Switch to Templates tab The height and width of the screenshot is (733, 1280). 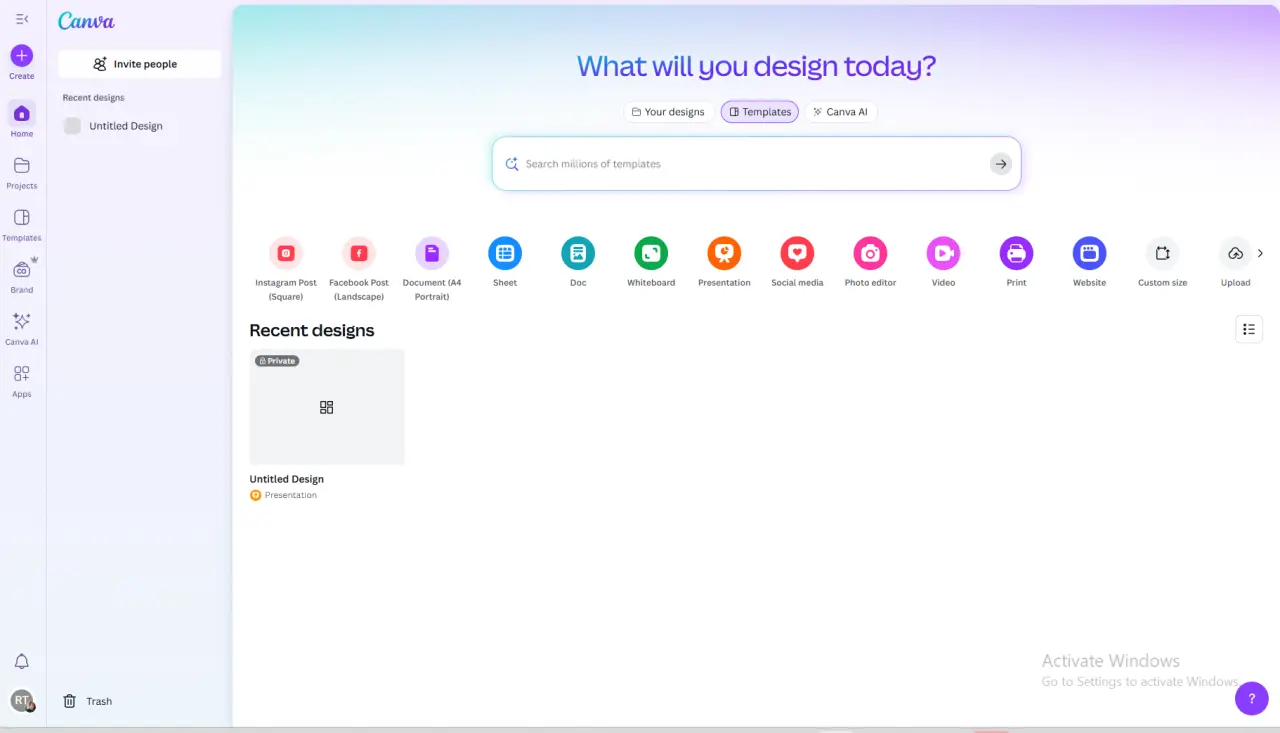point(760,112)
